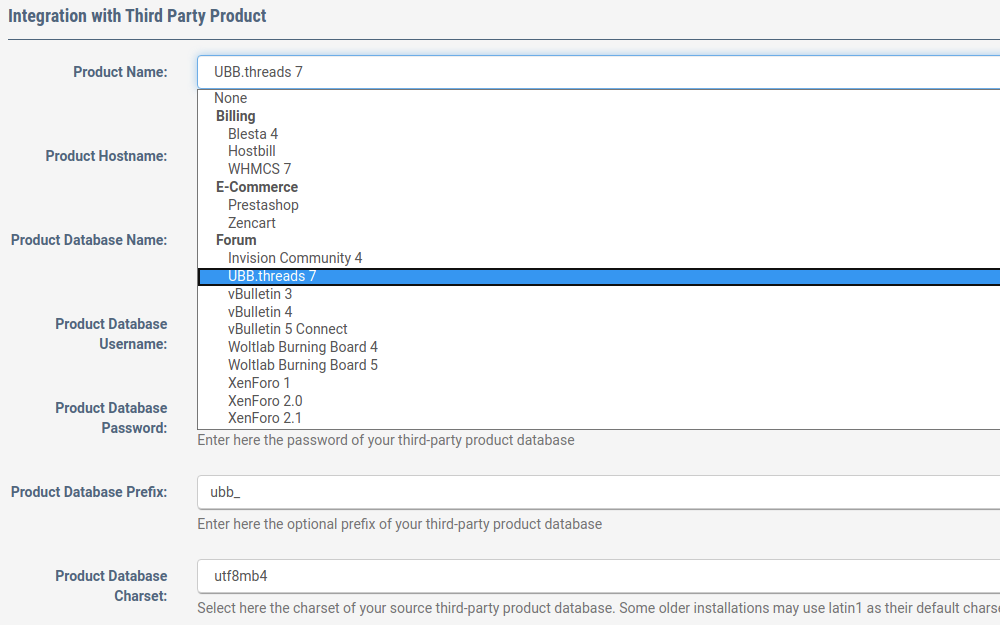Click the Product Database Password label

pyautogui.click(x=111, y=418)
